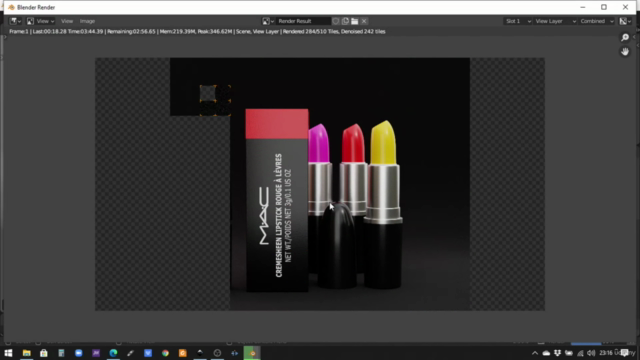Click the purple app icon in taskbar

click(96, 353)
